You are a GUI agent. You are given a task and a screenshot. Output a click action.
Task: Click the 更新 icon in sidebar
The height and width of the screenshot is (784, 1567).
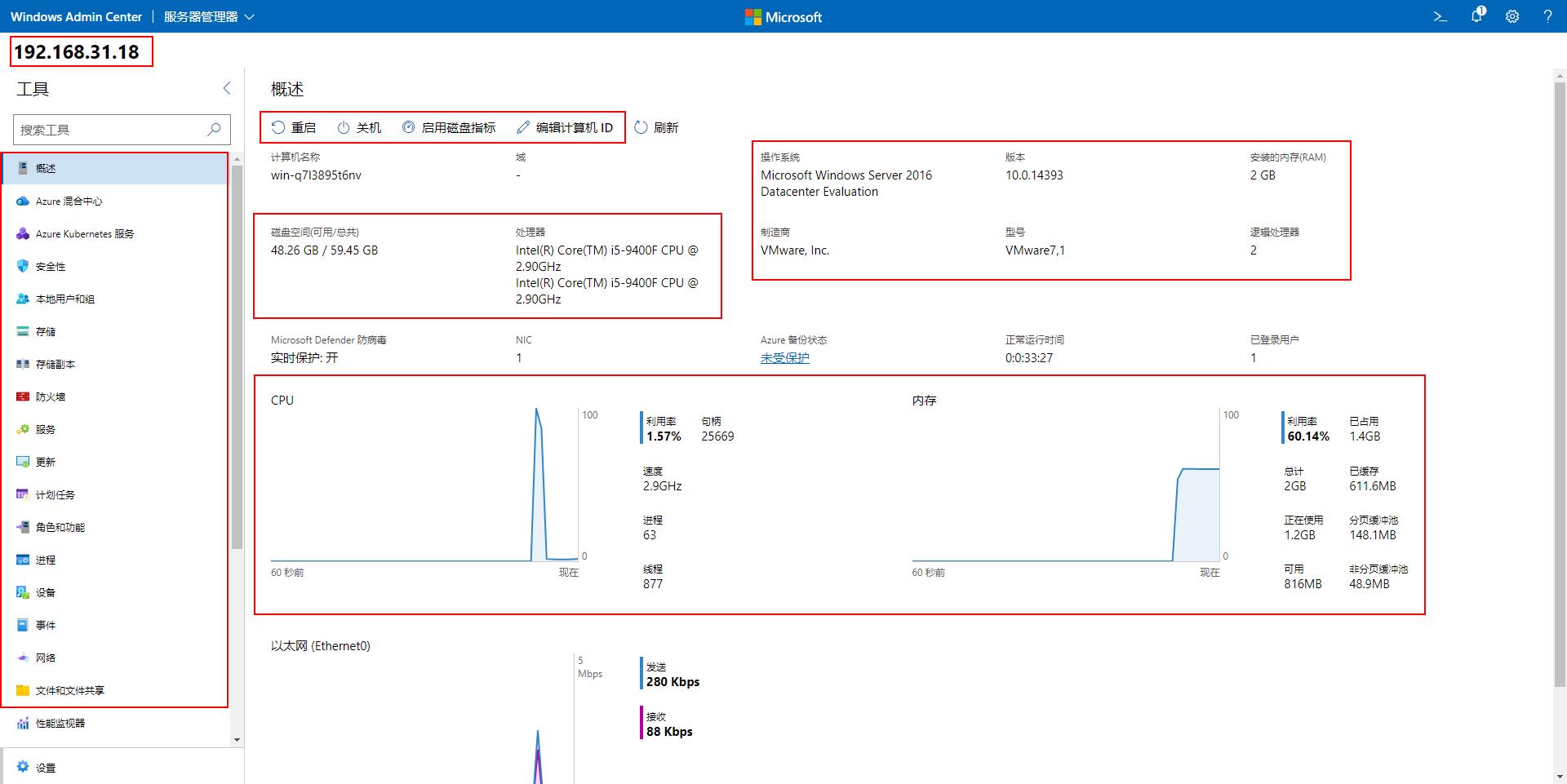23,462
